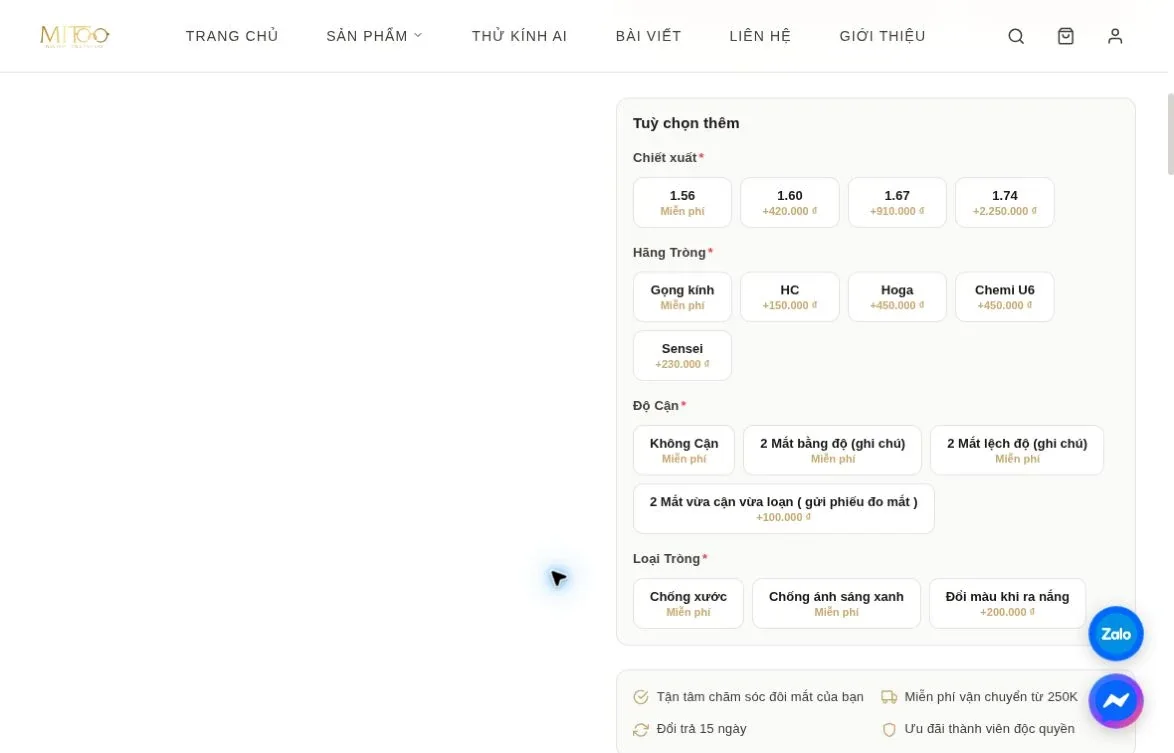1174x753 pixels.
Task: Open the user account icon
Action: [1115, 36]
